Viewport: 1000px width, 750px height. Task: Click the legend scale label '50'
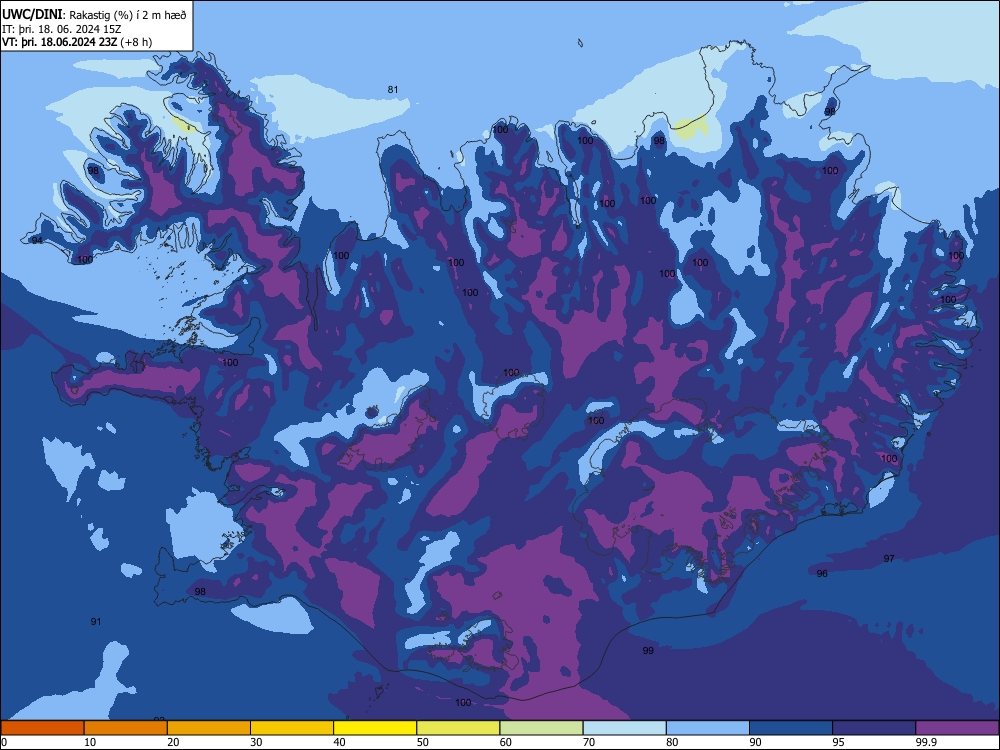pos(423,742)
